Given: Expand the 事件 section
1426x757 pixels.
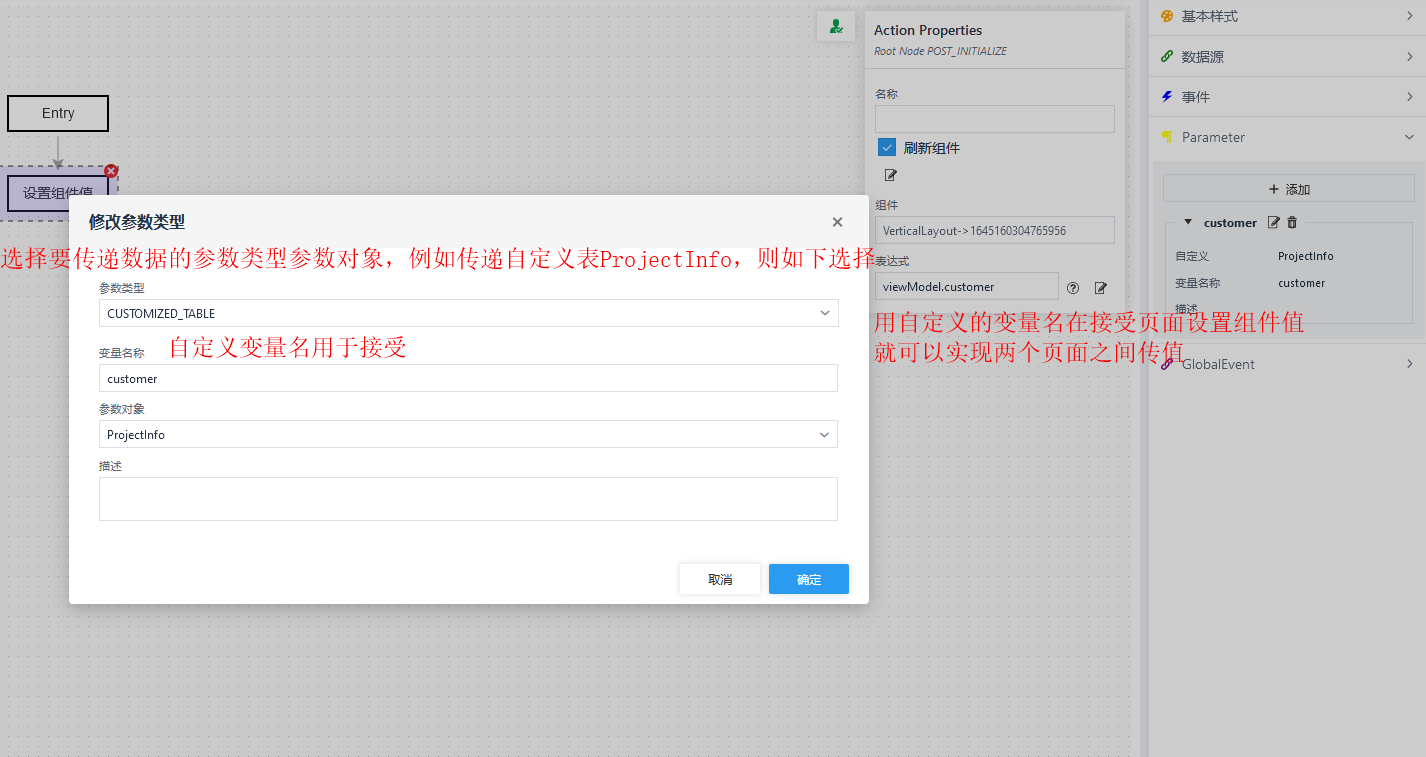Looking at the screenshot, I should (x=1409, y=97).
